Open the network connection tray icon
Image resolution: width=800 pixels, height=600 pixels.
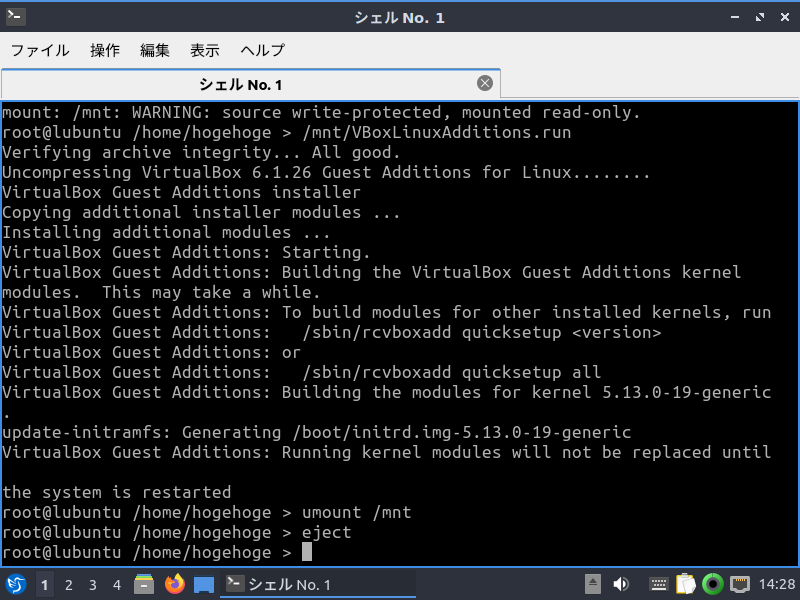tap(740, 584)
